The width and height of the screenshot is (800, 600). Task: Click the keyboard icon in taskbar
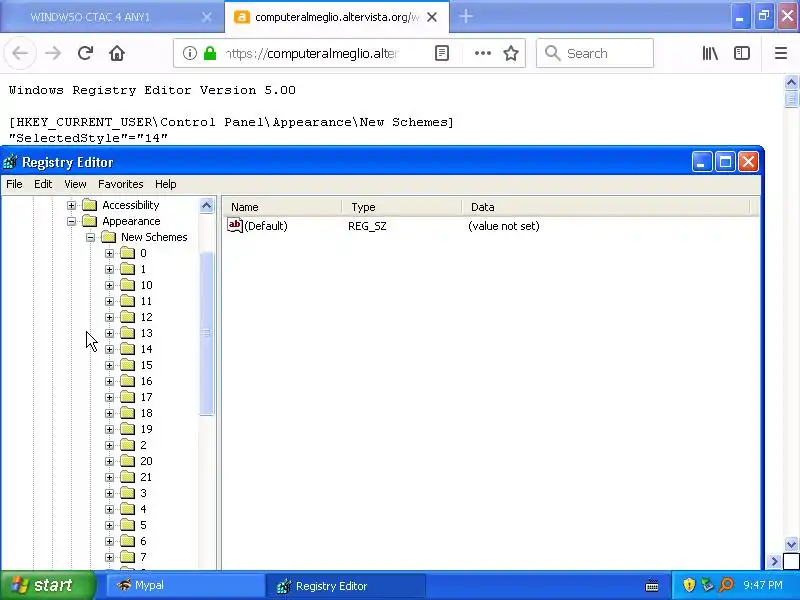[x=652, y=585]
